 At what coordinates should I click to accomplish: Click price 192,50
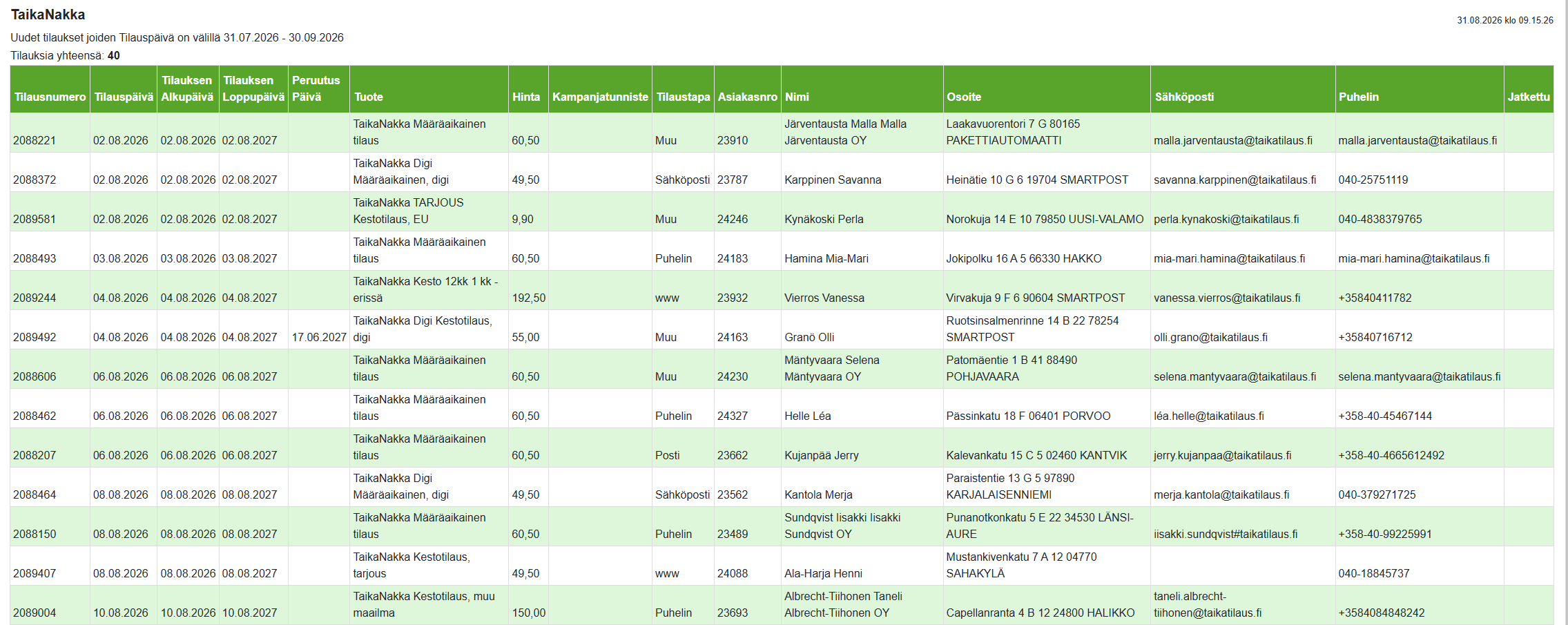tap(529, 298)
